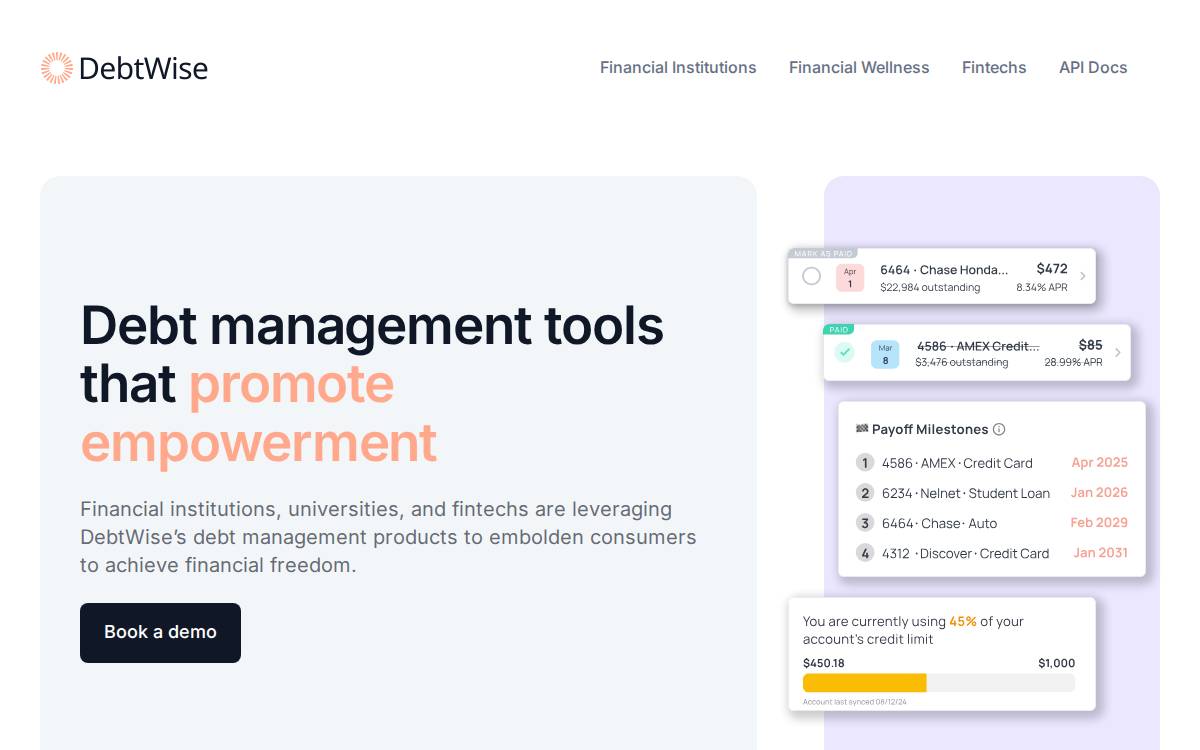The width and height of the screenshot is (1200, 750).
Task: Open API Docs in navigation
Action: [1093, 68]
